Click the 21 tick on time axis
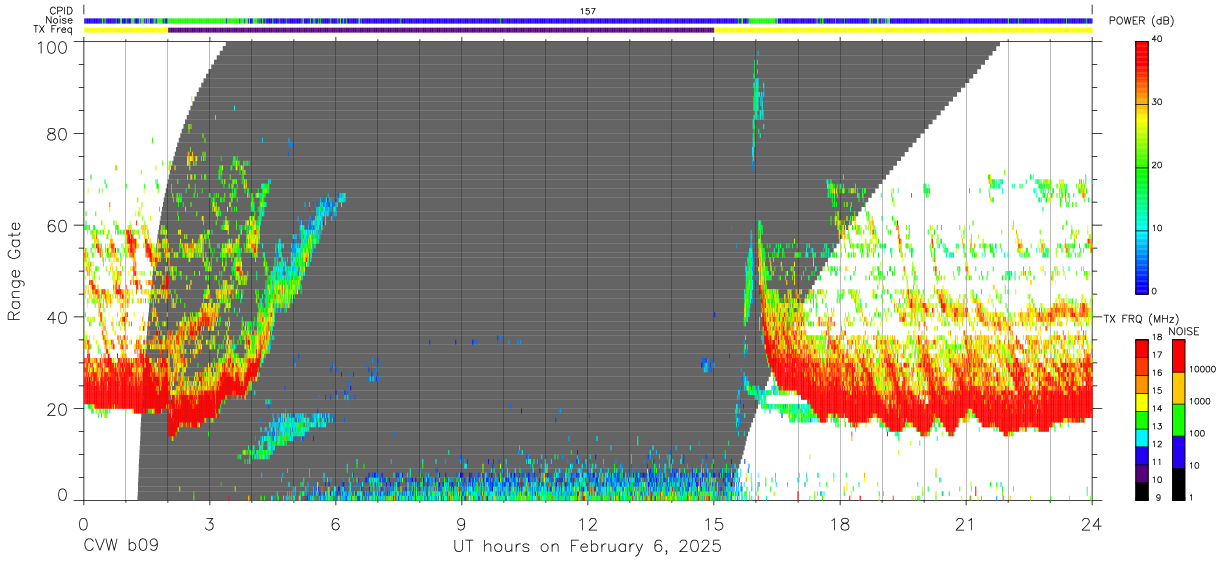The width and height of the screenshot is (1228, 567). click(966, 524)
